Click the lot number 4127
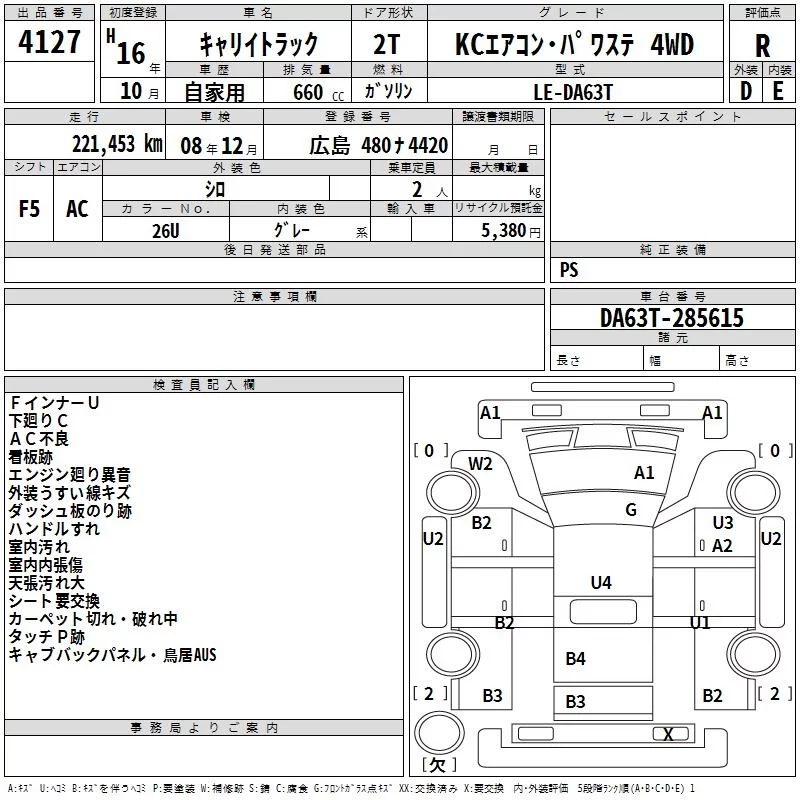The height and width of the screenshot is (800, 800). point(49,42)
